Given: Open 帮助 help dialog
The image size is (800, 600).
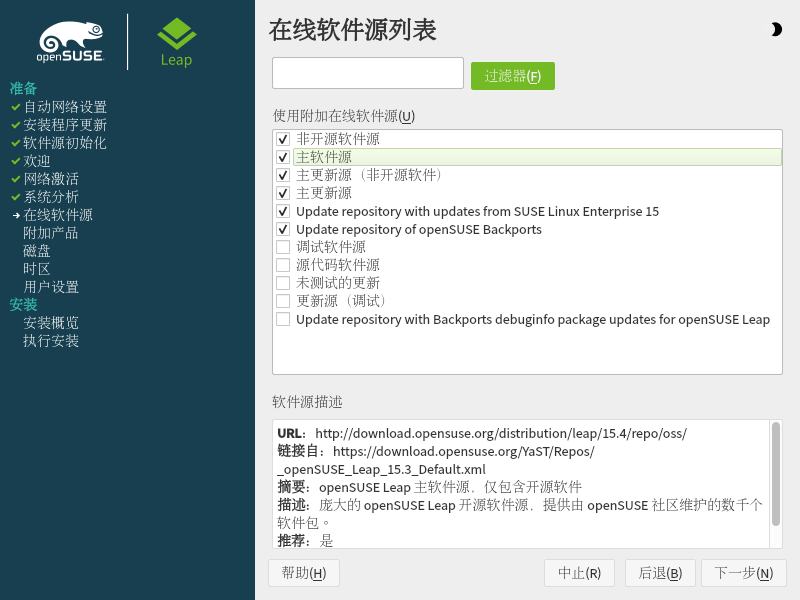Looking at the screenshot, I should [304, 573].
